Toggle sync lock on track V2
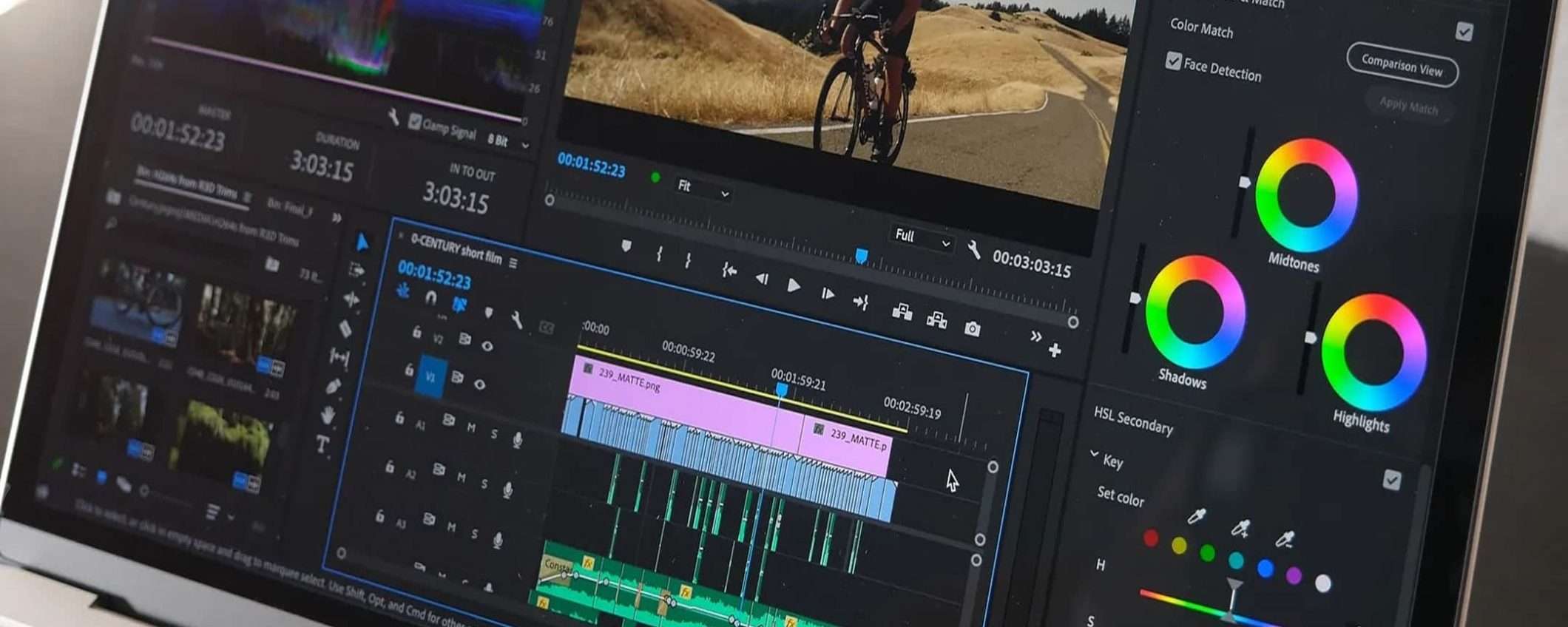Screen dimensions: 1568x627 [464, 339]
